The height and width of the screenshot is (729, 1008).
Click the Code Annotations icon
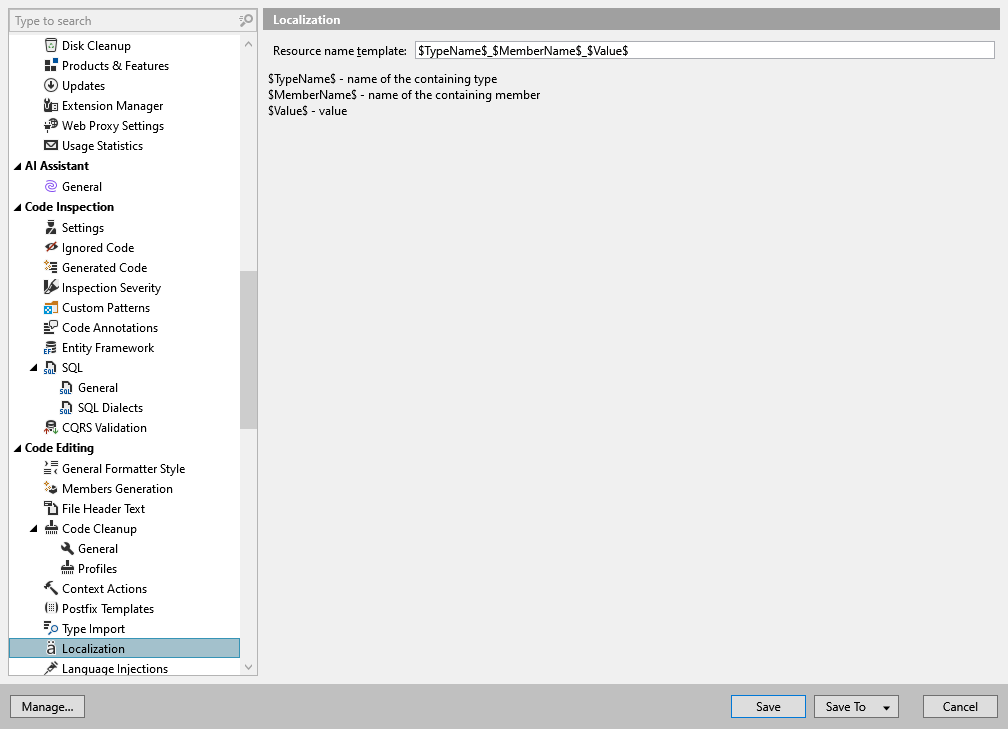coord(51,327)
